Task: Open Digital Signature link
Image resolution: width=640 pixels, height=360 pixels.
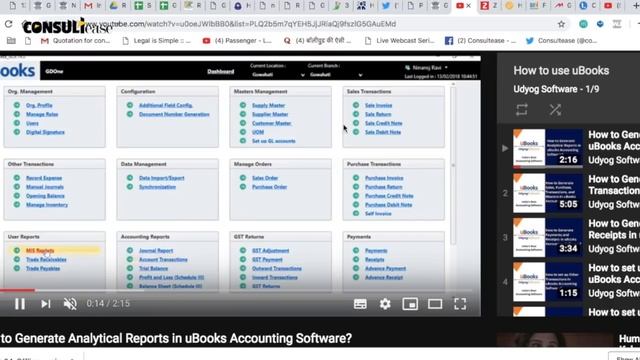Action: [x=45, y=132]
